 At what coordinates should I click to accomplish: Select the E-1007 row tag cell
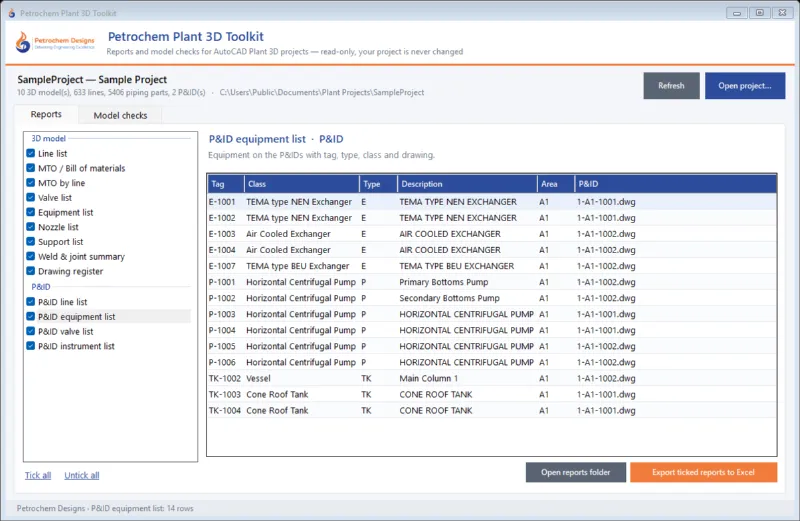pyautogui.click(x=222, y=266)
